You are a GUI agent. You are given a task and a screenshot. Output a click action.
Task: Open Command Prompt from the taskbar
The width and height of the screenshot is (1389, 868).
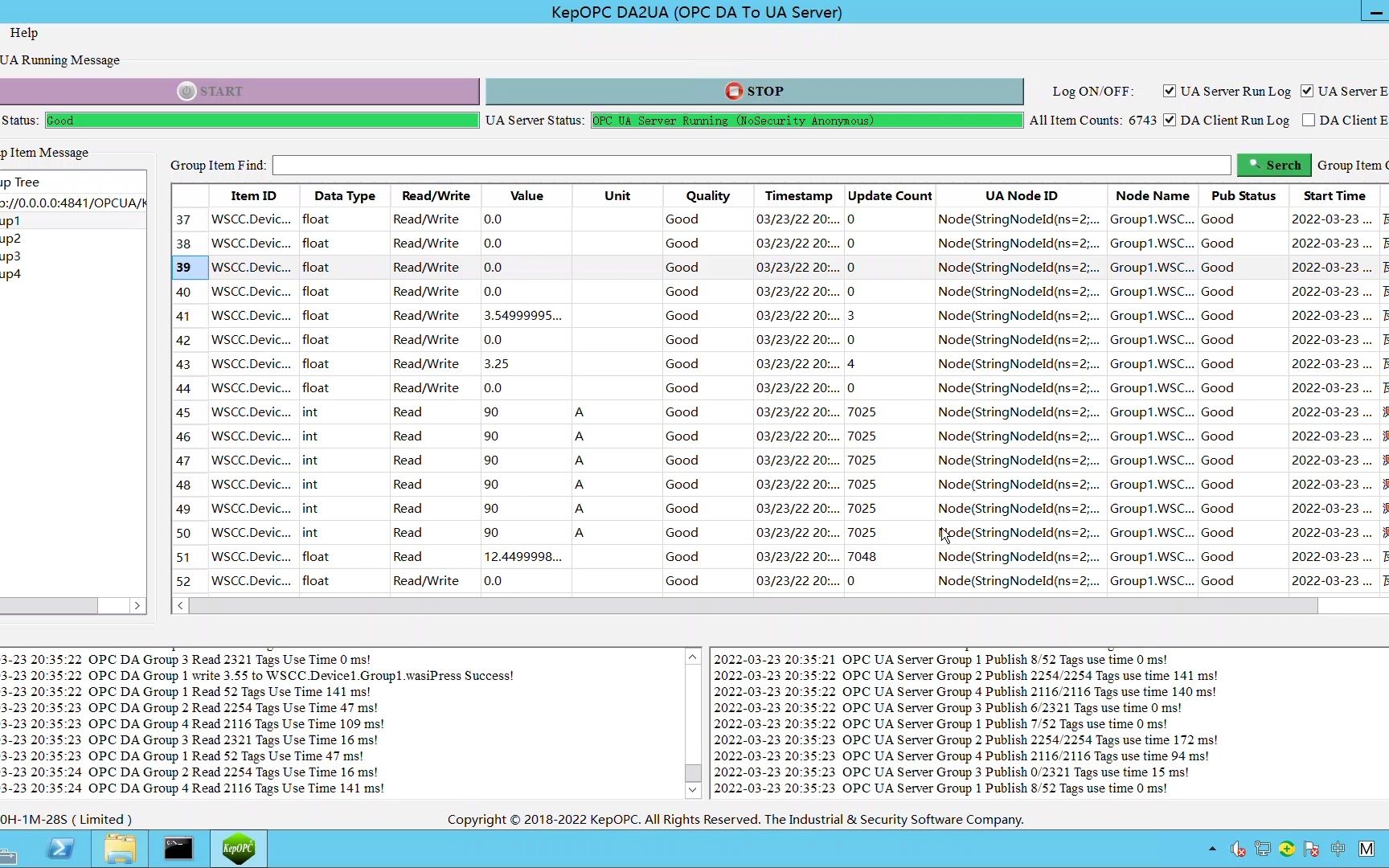point(178,849)
